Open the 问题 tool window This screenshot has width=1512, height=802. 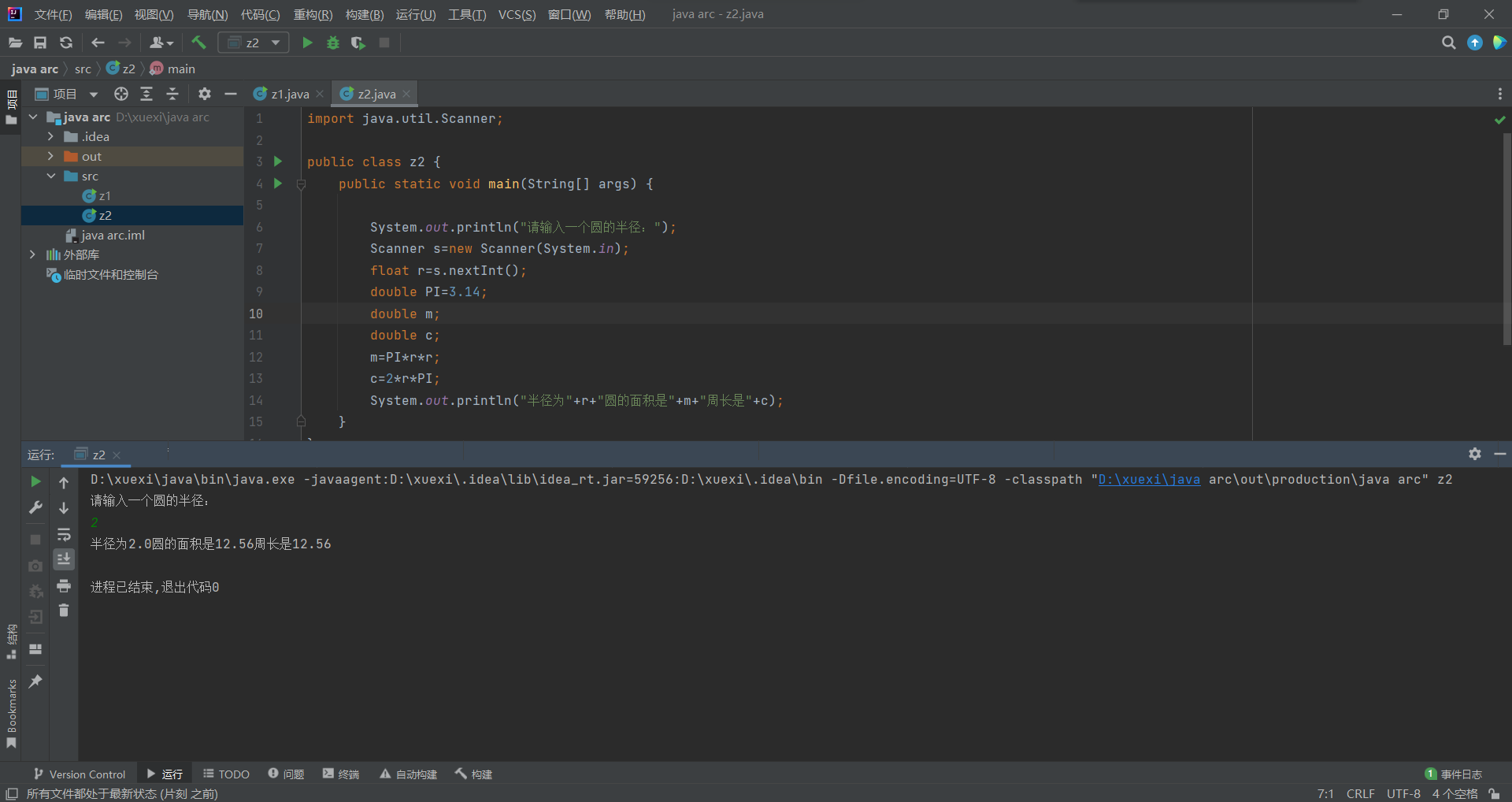pos(286,774)
